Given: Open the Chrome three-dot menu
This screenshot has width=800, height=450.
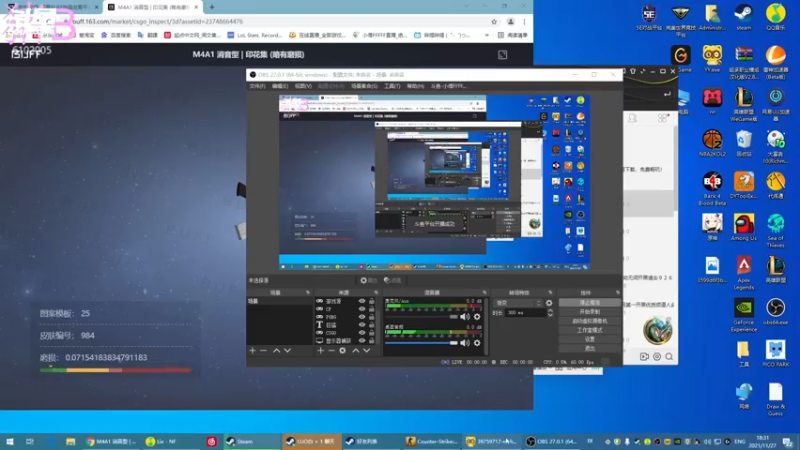Looking at the screenshot, I should pos(524,21).
